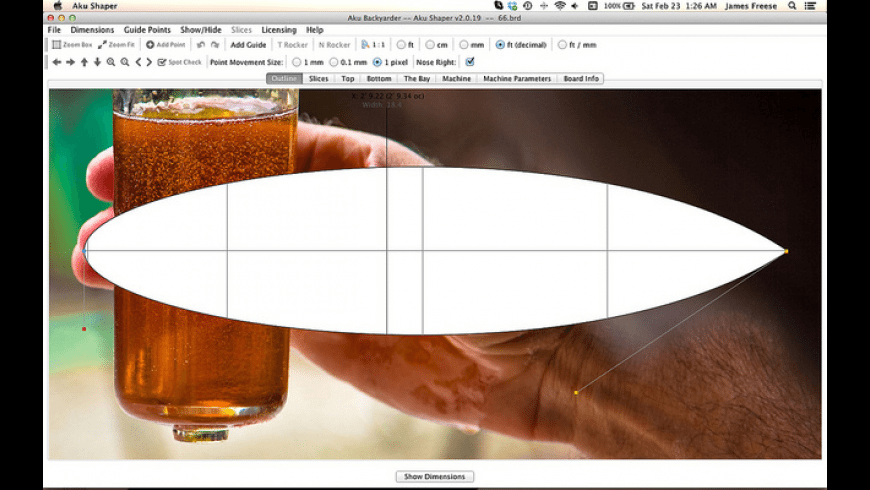Open the Dimensions menu
Screen dimensions: 870x490
pos(92,30)
